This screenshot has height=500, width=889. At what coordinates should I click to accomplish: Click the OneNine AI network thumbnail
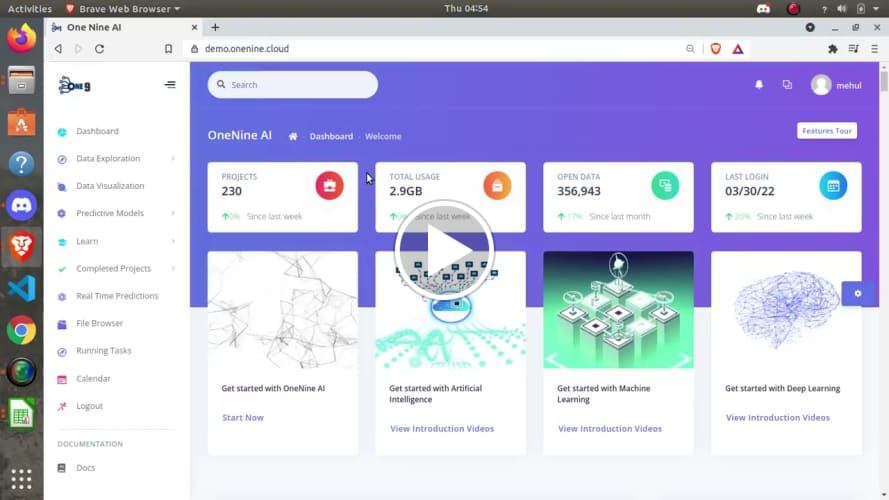coord(282,310)
